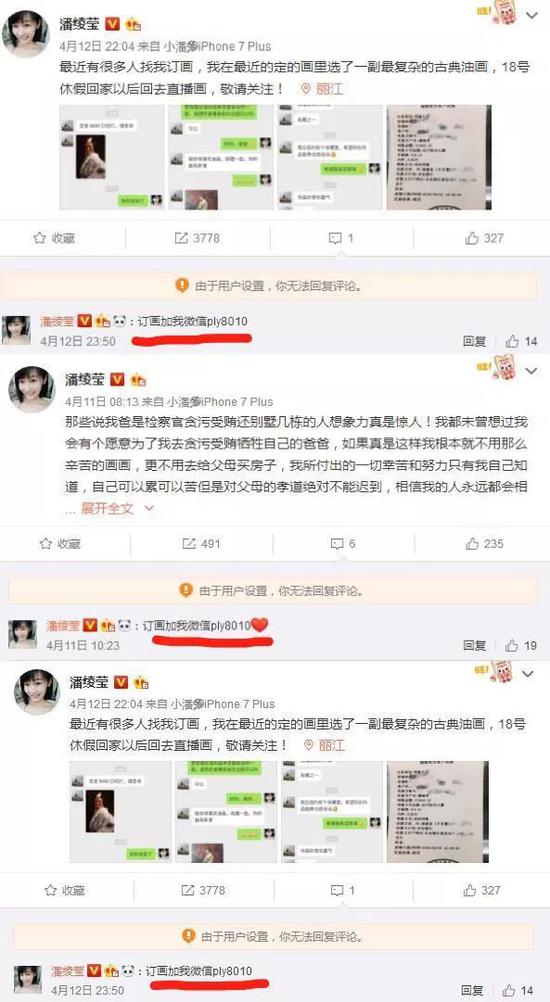This screenshot has width=550, height=1002.
Task: Click thumbs-up with 327 on top post
Action: pyautogui.click(x=472, y=238)
